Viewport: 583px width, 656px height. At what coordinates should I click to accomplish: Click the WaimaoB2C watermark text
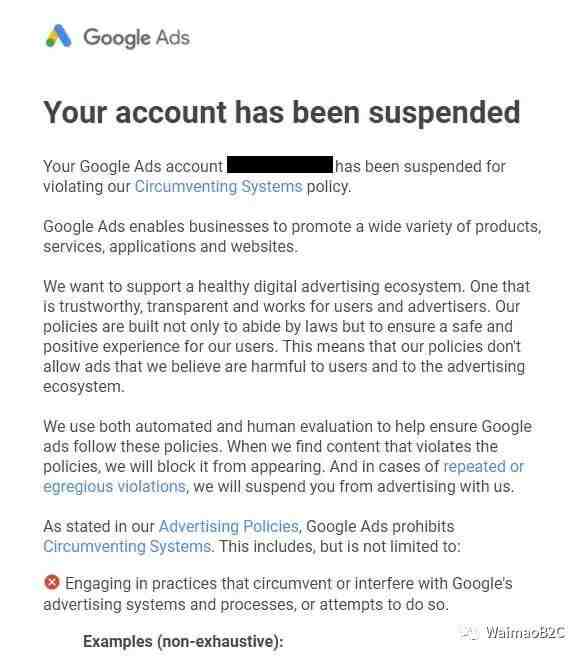[525, 632]
